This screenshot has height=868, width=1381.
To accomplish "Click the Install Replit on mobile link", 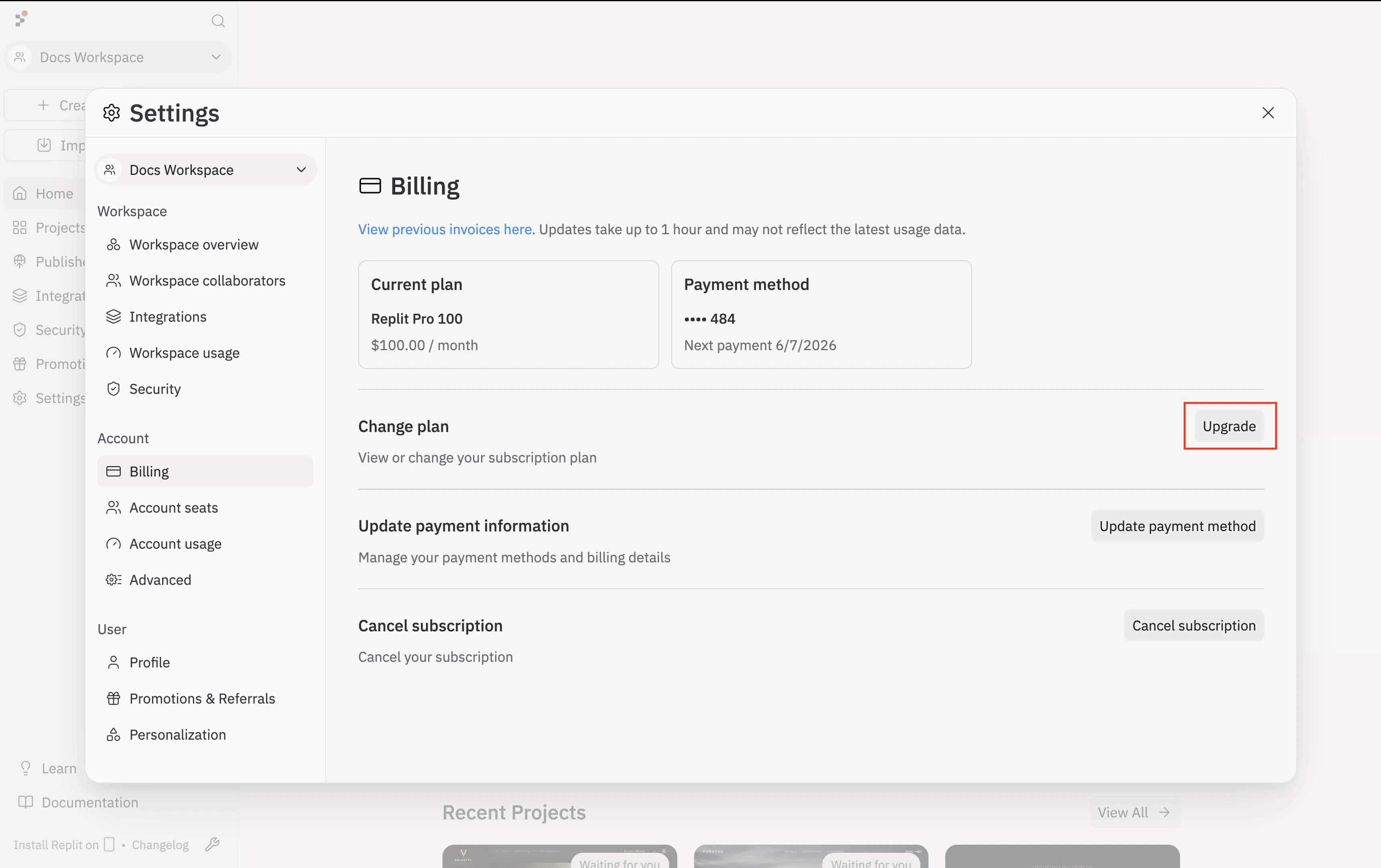I will point(64,845).
